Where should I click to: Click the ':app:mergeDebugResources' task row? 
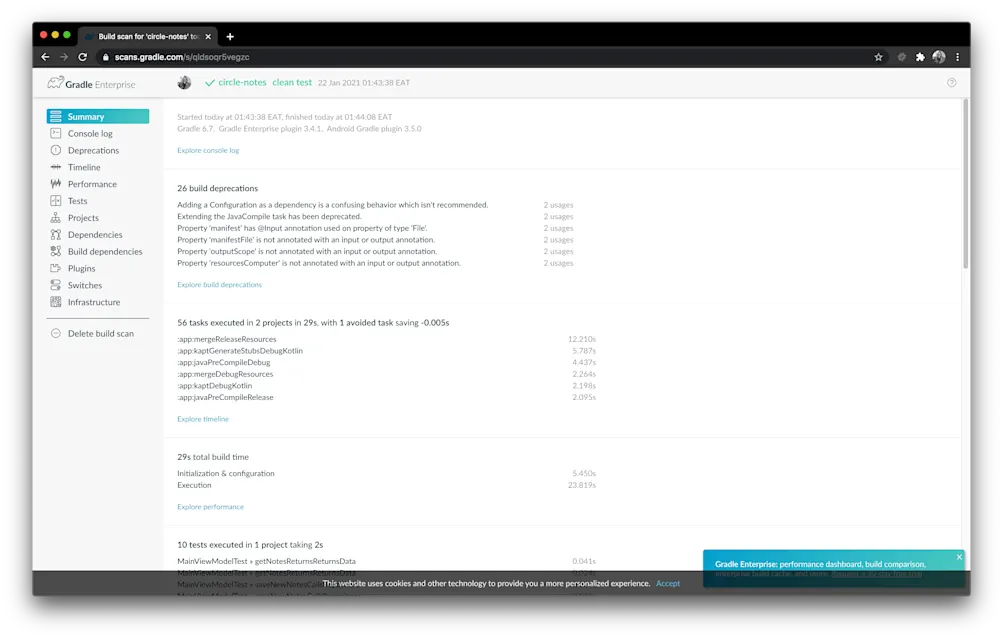[x=386, y=374]
